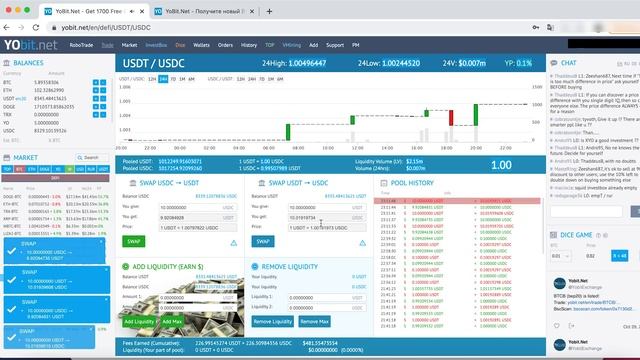Select 12H range for USDC/USDT chart
The image size is (640, 360).
coord(241,79)
